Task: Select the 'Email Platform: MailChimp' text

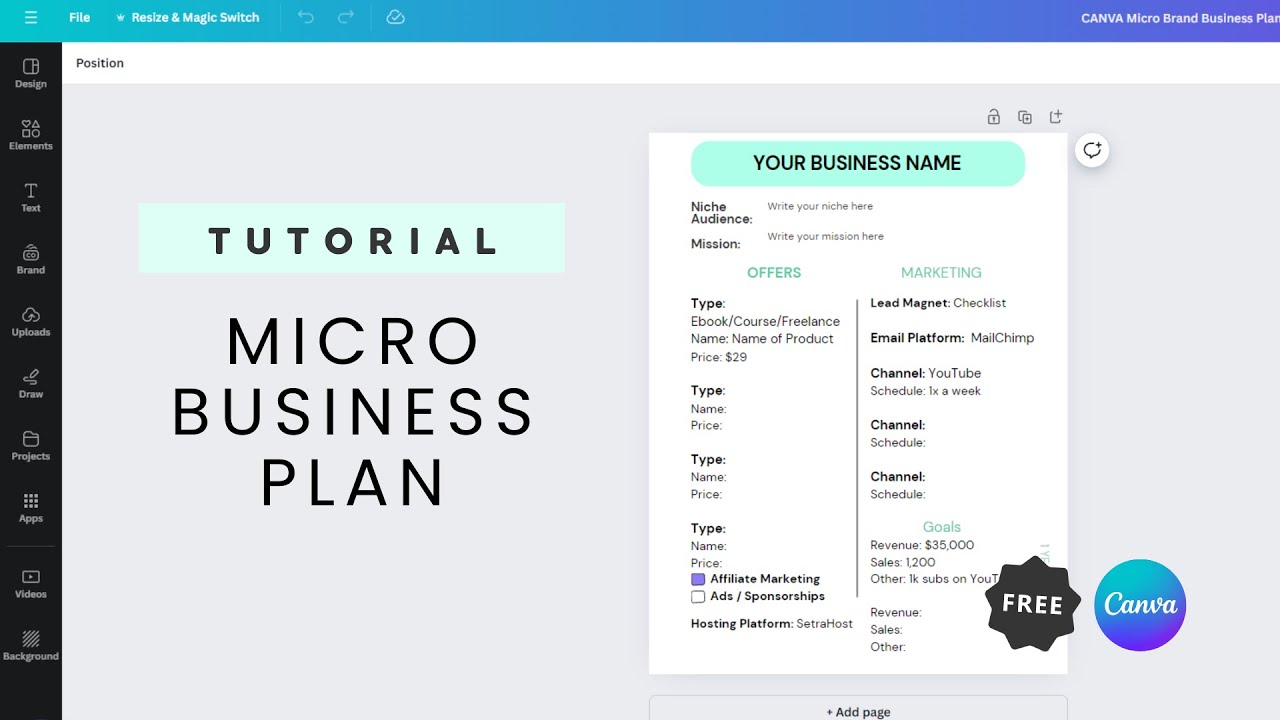Action: click(952, 338)
